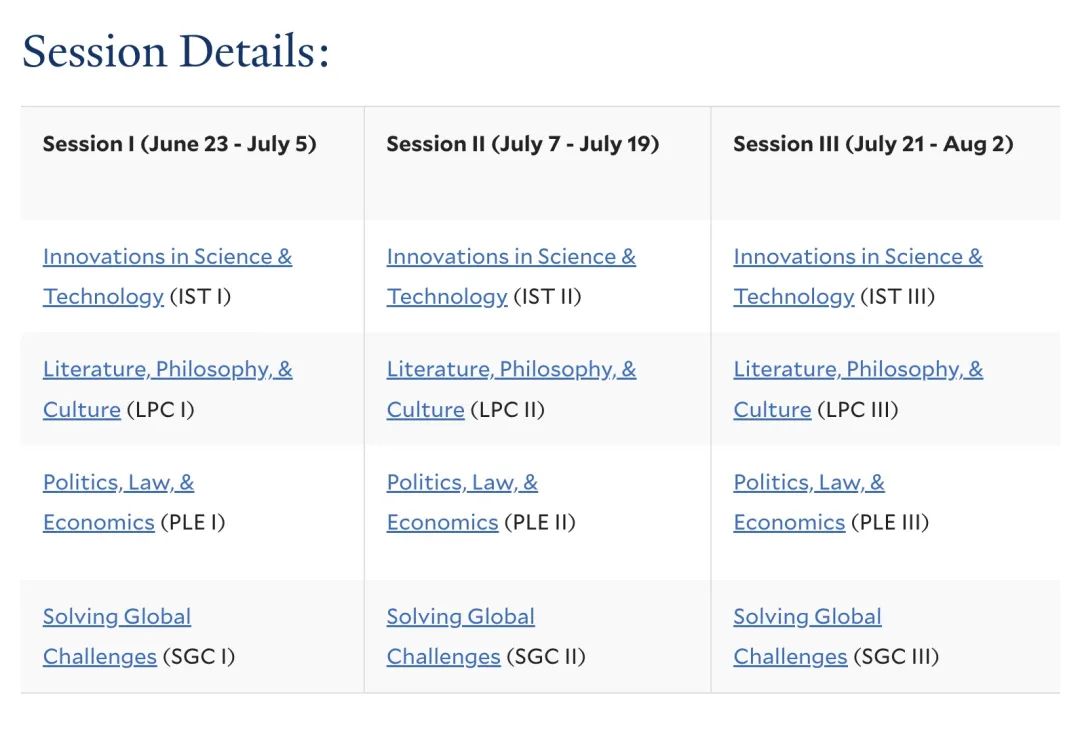
Task: Visit Politics, Law, & Economics PLE II link
Action: click(462, 502)
